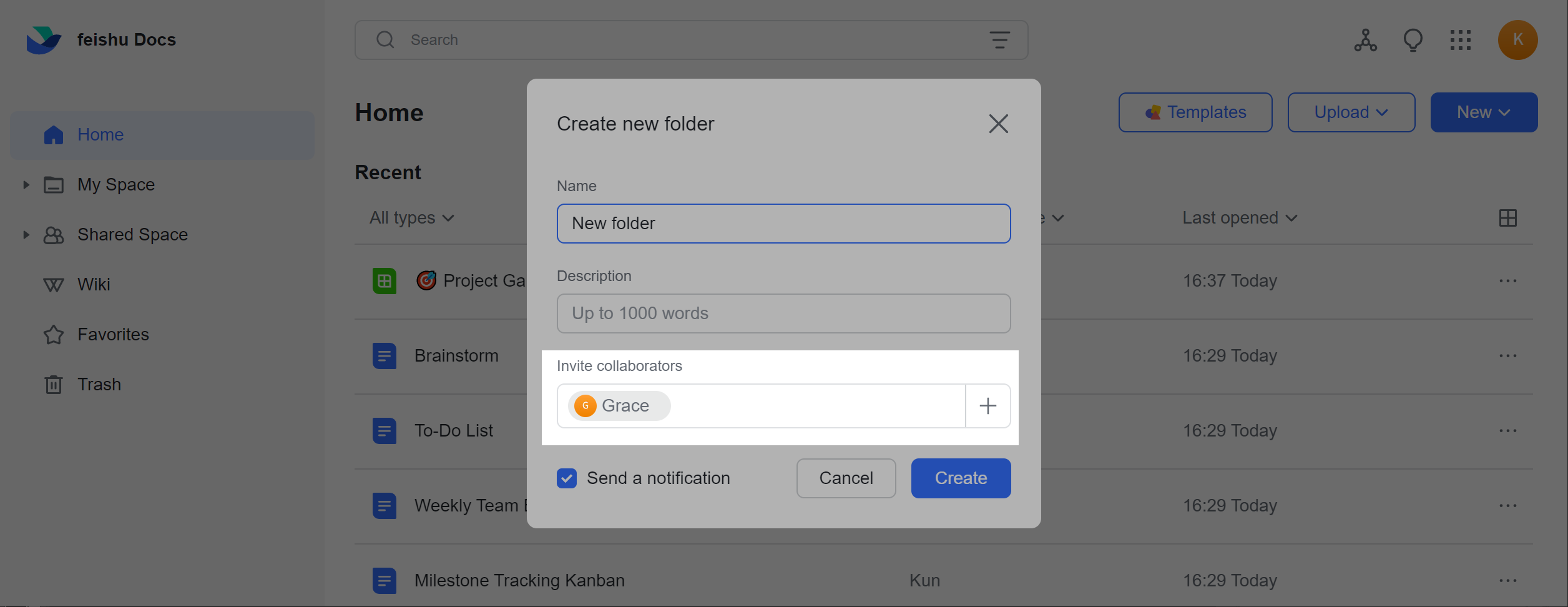The image size is (1568, 607).
Task: Open the apps grid icon
Action: (1460, 39)
